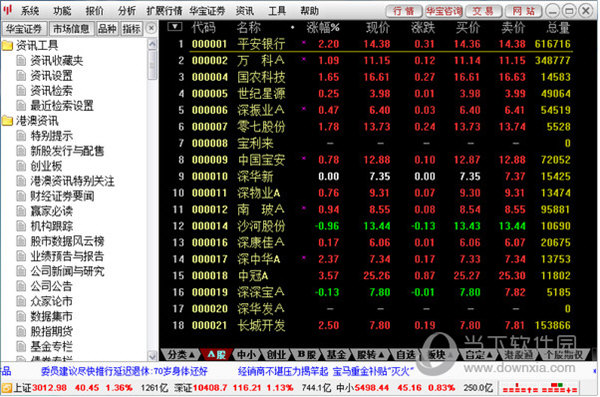
Task: Click the 行情 button at top right
Action: point(404,11)
